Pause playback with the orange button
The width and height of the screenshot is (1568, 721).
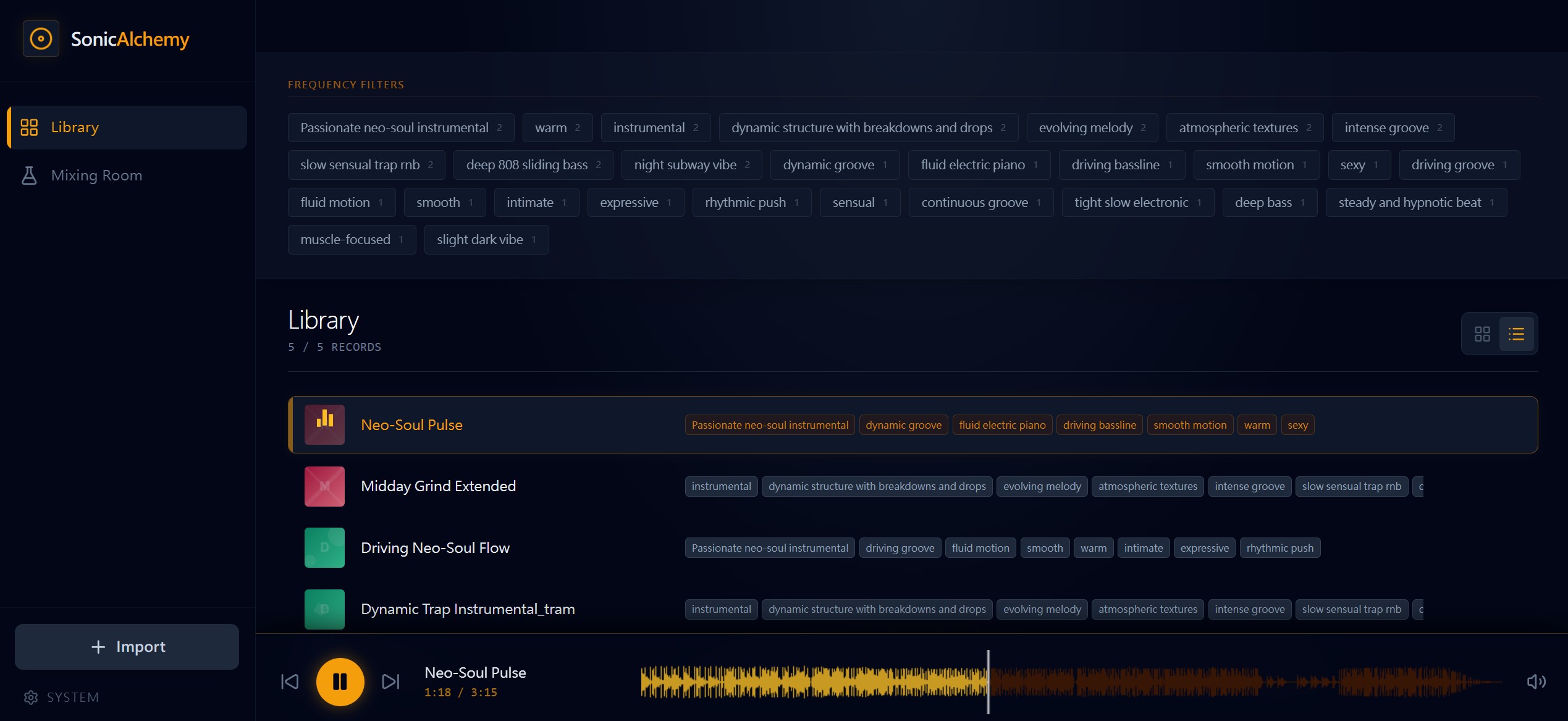[340, 681]
